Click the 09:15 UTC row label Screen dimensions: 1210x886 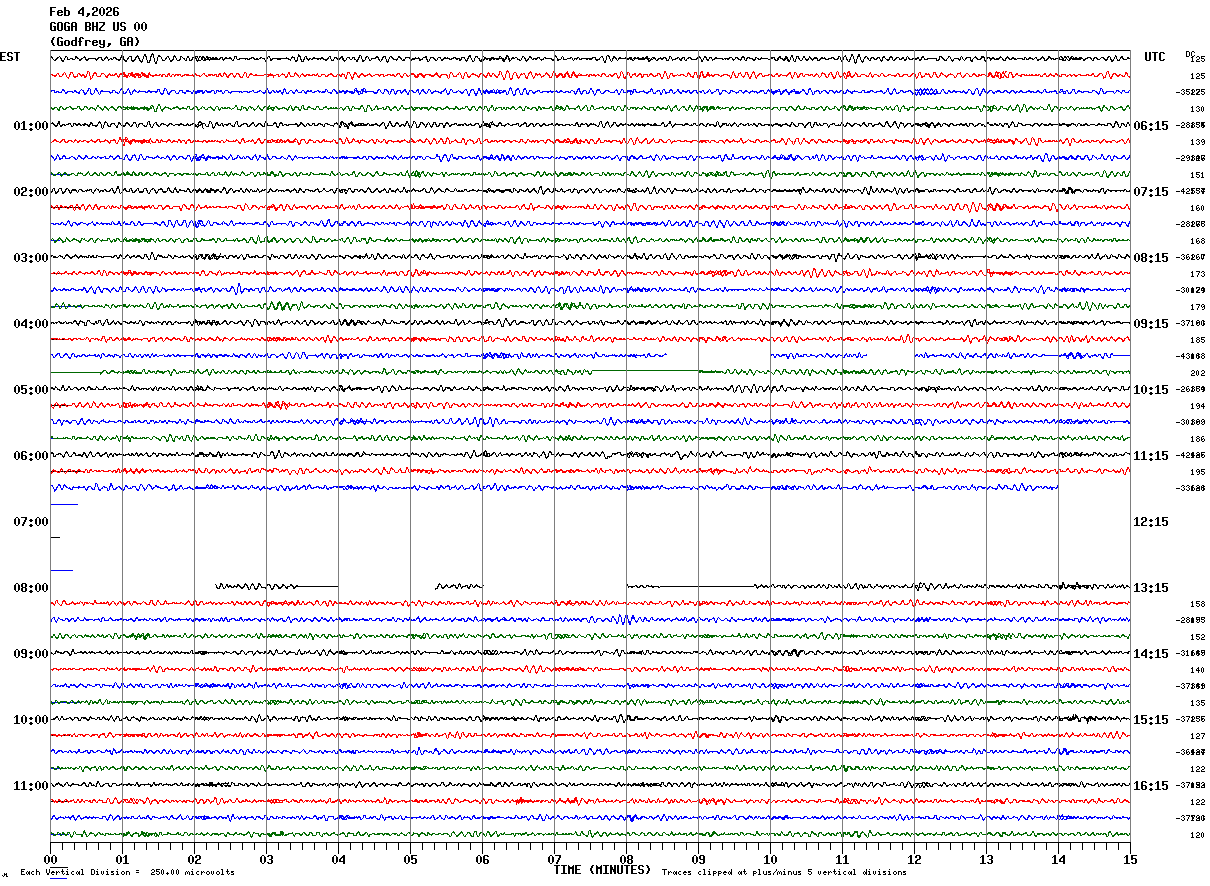1151,324
